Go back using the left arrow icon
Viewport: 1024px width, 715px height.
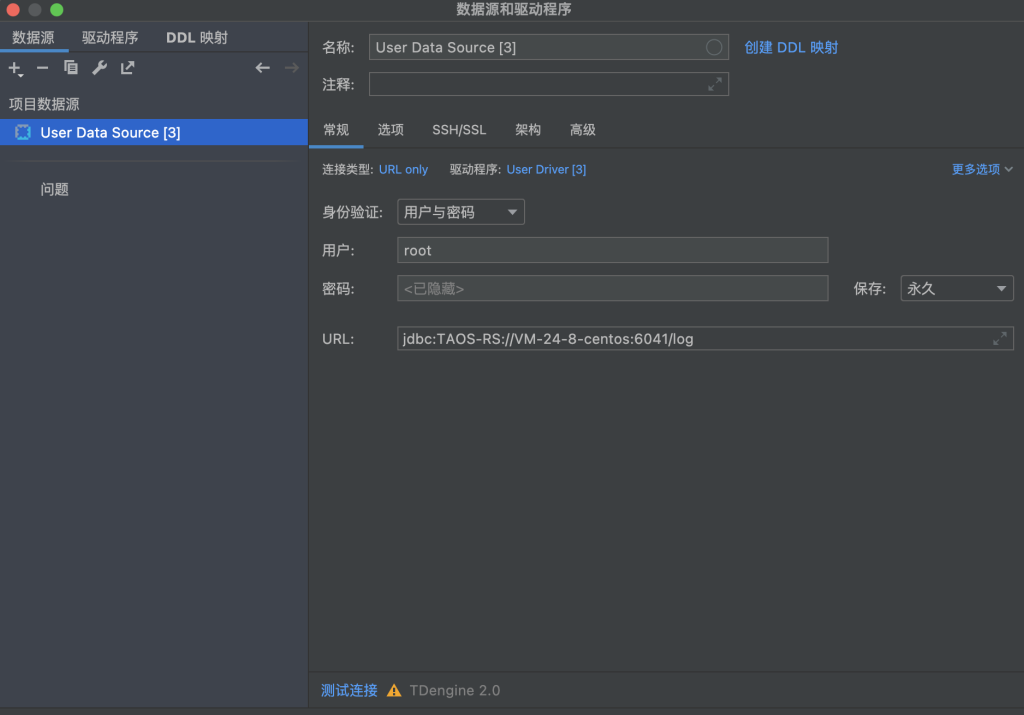[x=262, y=67]
